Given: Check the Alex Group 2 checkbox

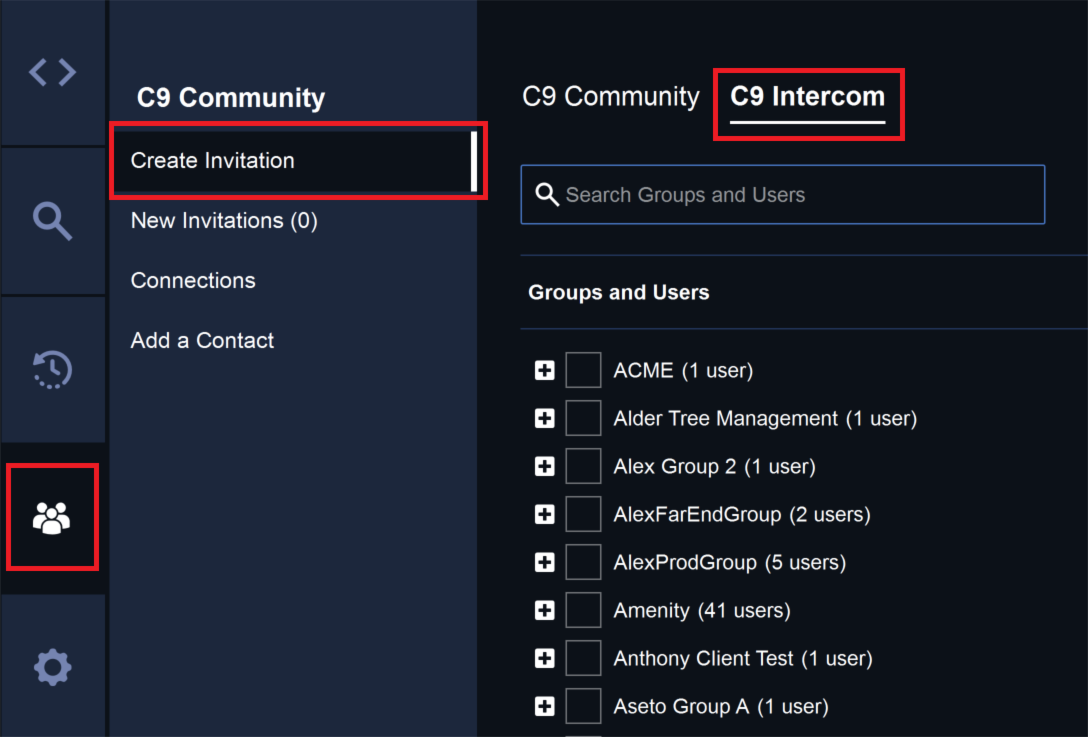Looking at the screenshot, I should (x=583, y=466).
